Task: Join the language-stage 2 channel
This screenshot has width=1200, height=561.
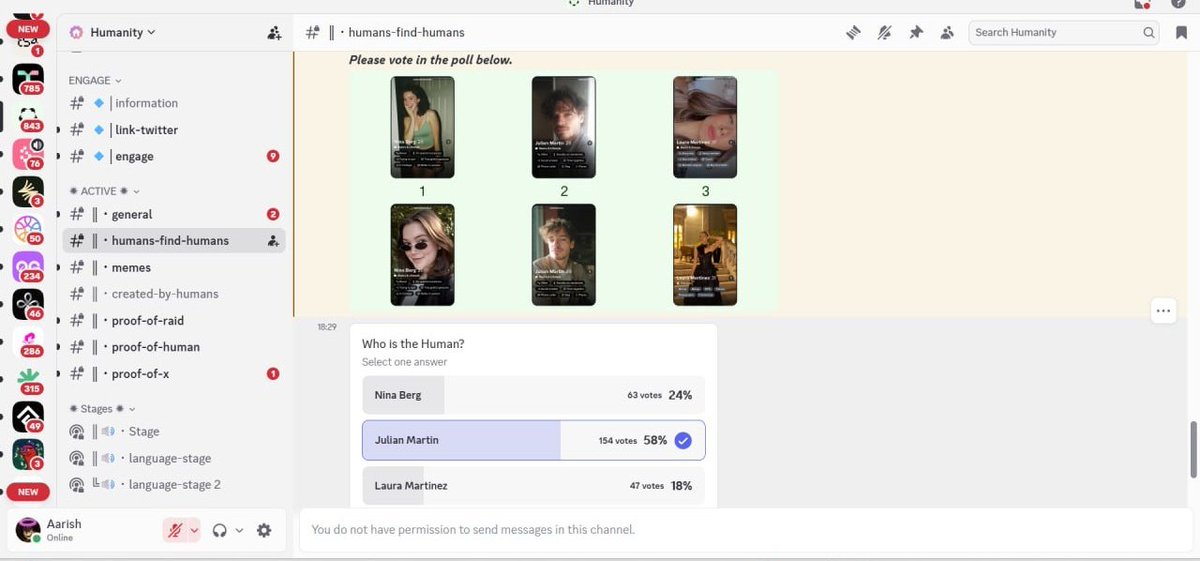Action: tap(174, 485)
